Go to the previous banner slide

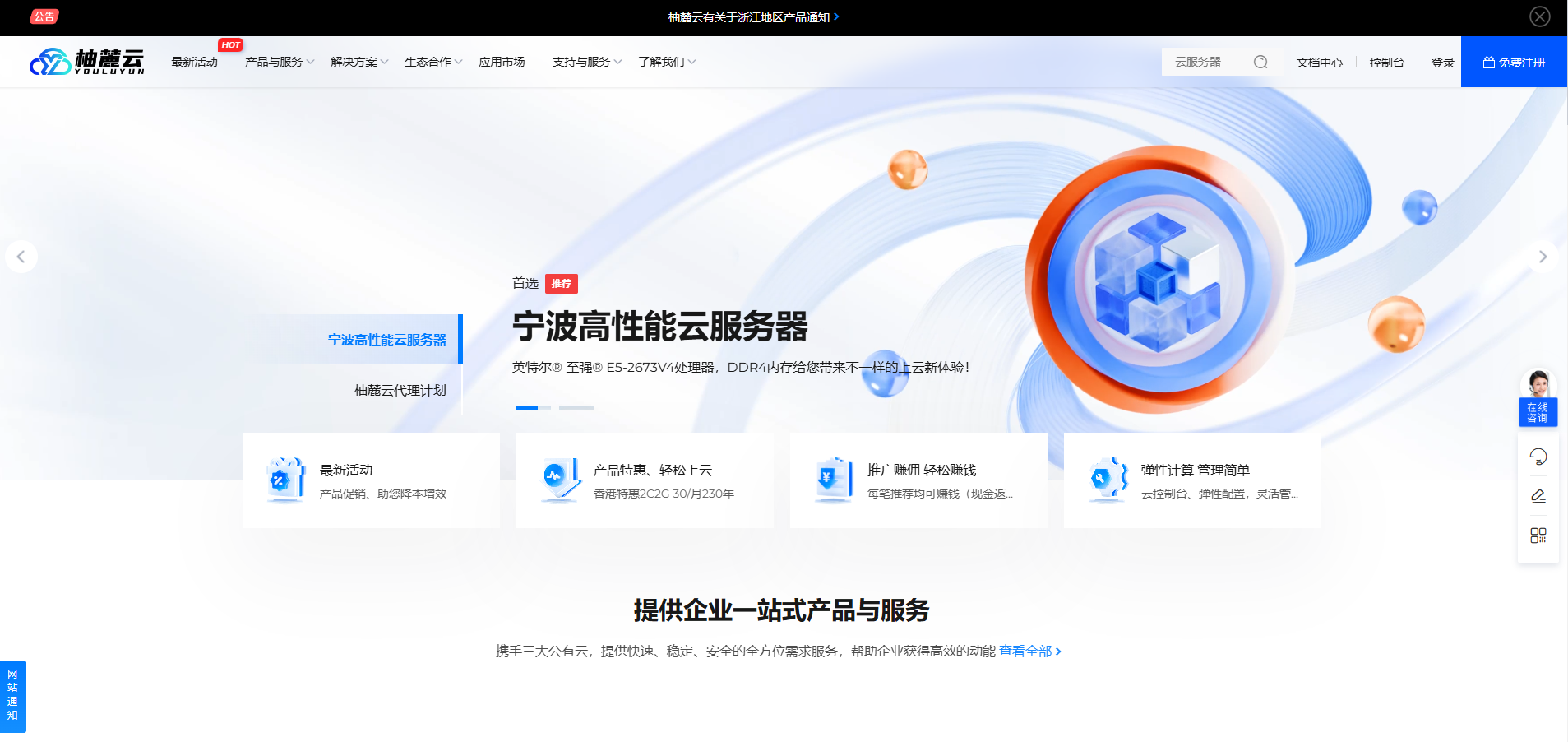21,257
